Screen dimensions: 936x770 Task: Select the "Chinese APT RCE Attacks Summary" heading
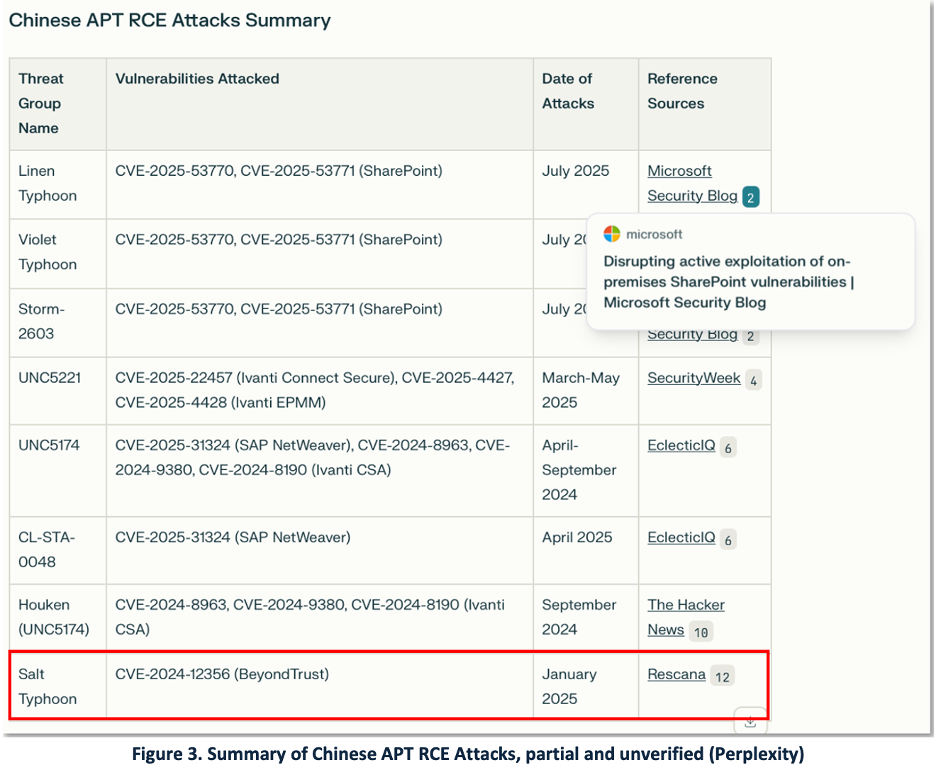tap(170, 20)
